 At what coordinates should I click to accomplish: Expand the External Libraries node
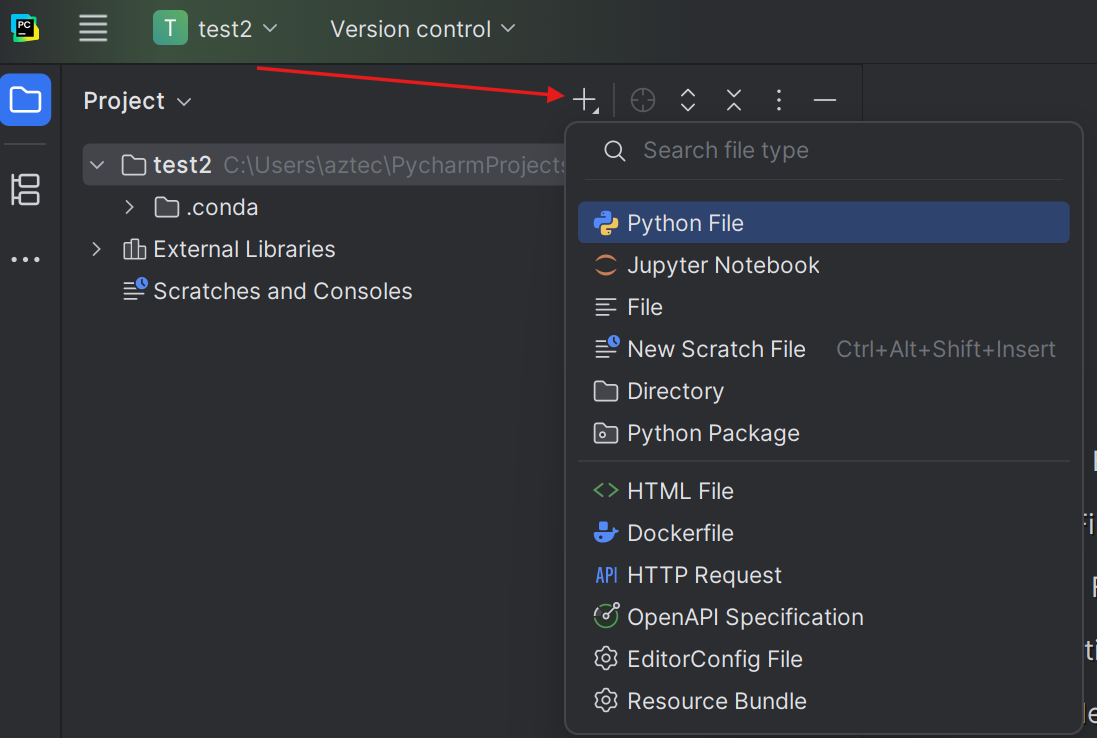click(97, 249)
